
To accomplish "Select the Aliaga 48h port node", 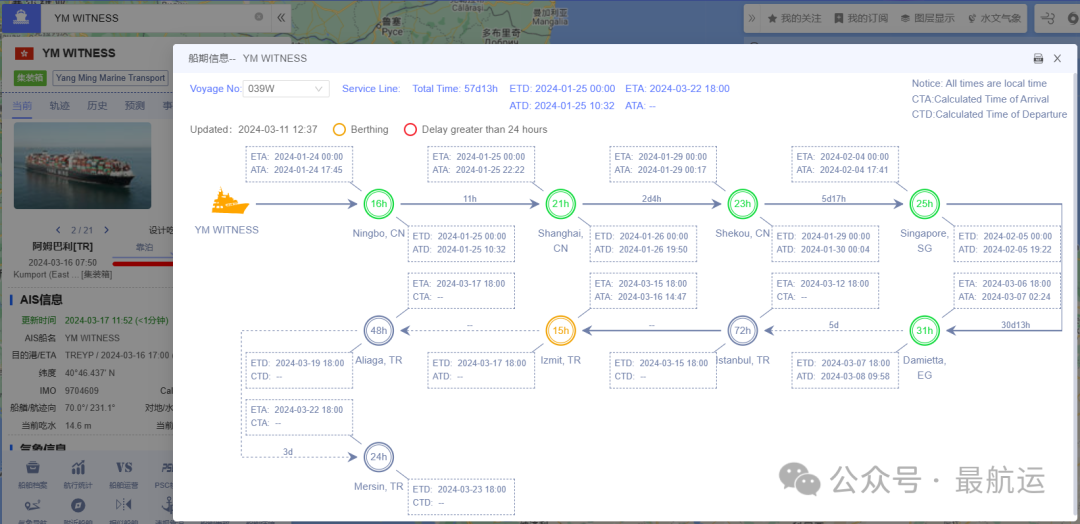I will coord(378,331).
